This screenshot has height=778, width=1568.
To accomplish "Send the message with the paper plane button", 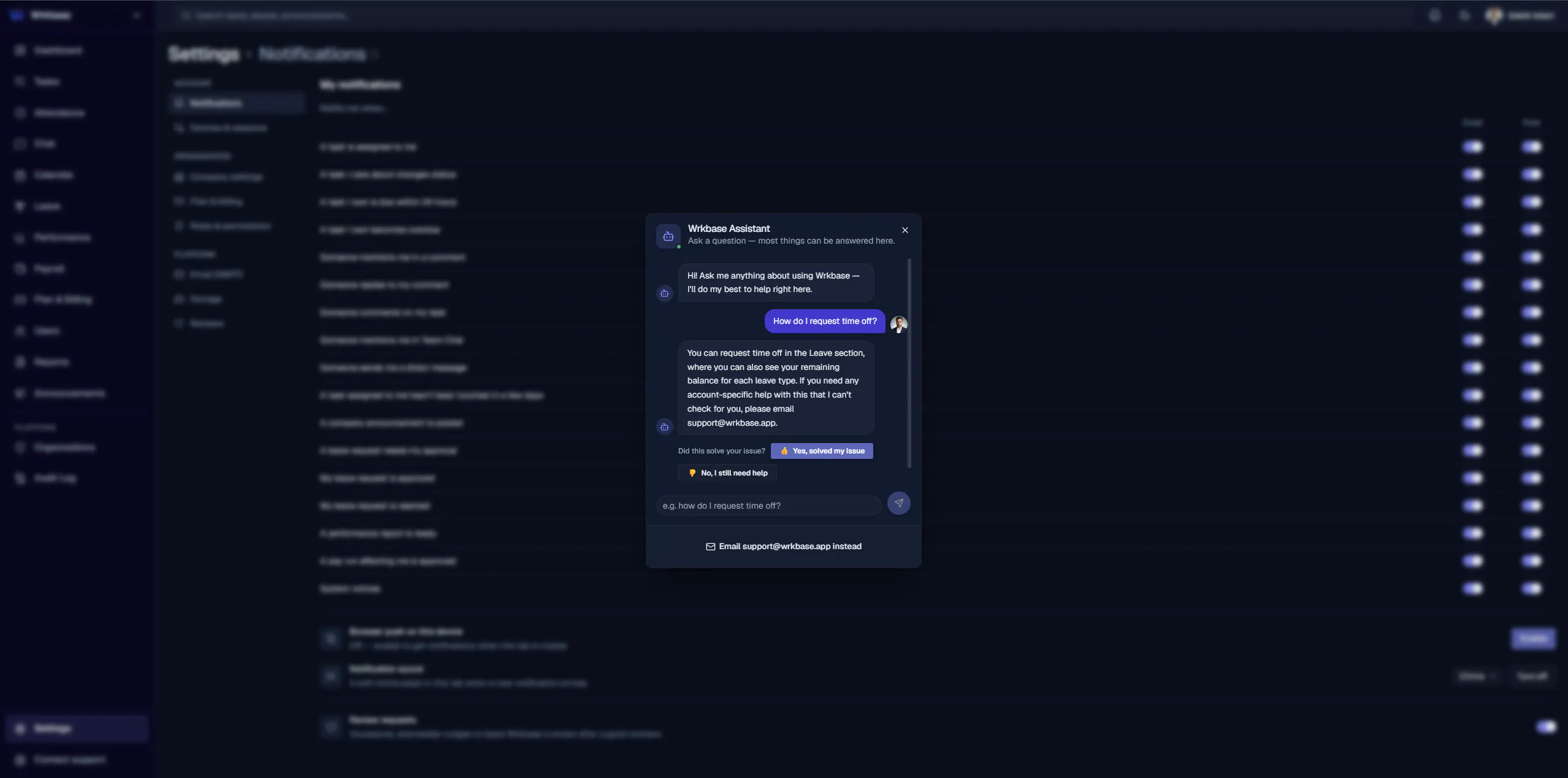I will pos(899,503).
